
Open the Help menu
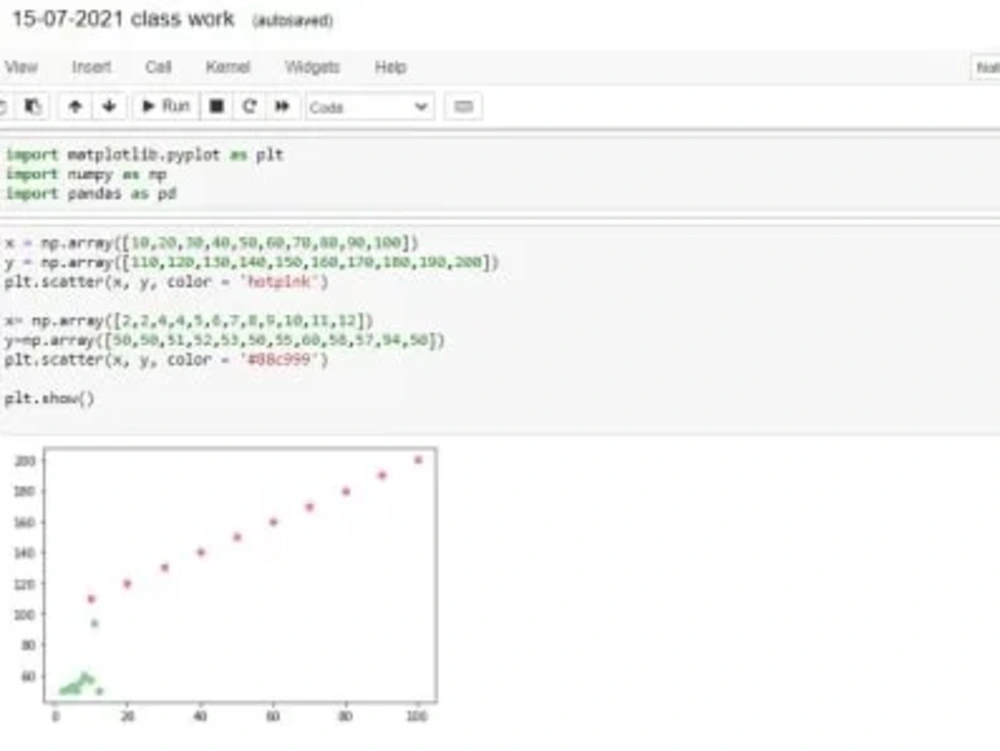[x=389, y=67]
